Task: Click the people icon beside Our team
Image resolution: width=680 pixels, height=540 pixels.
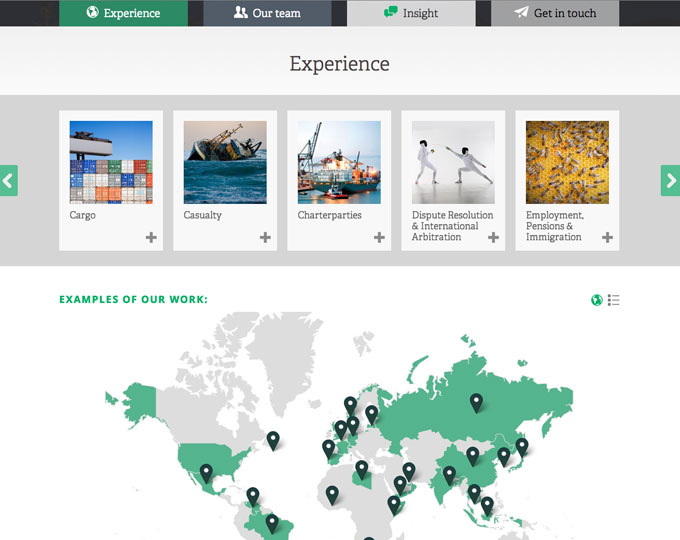Action: [241, 12]
